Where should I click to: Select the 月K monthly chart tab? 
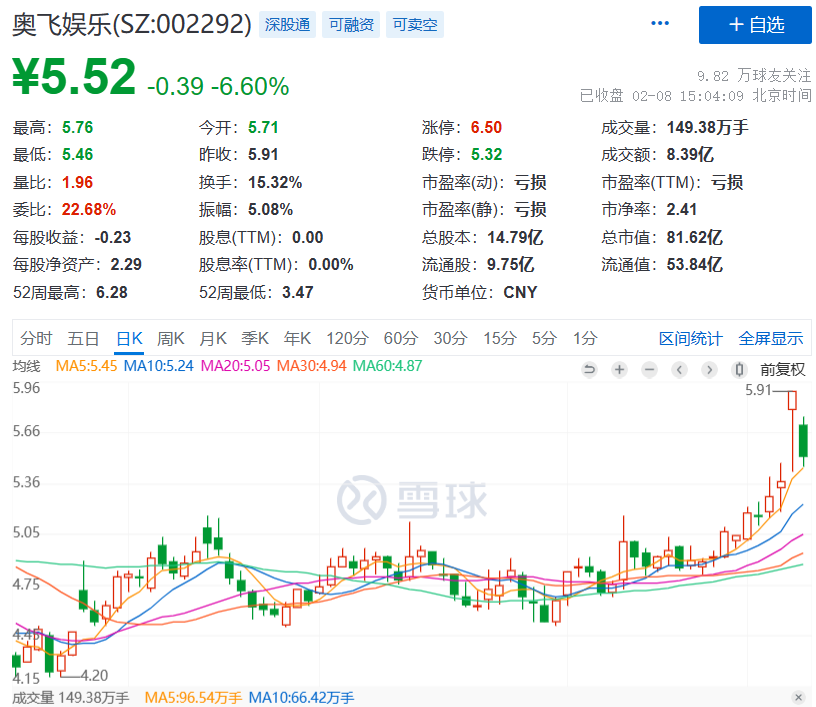pos(213,338)
